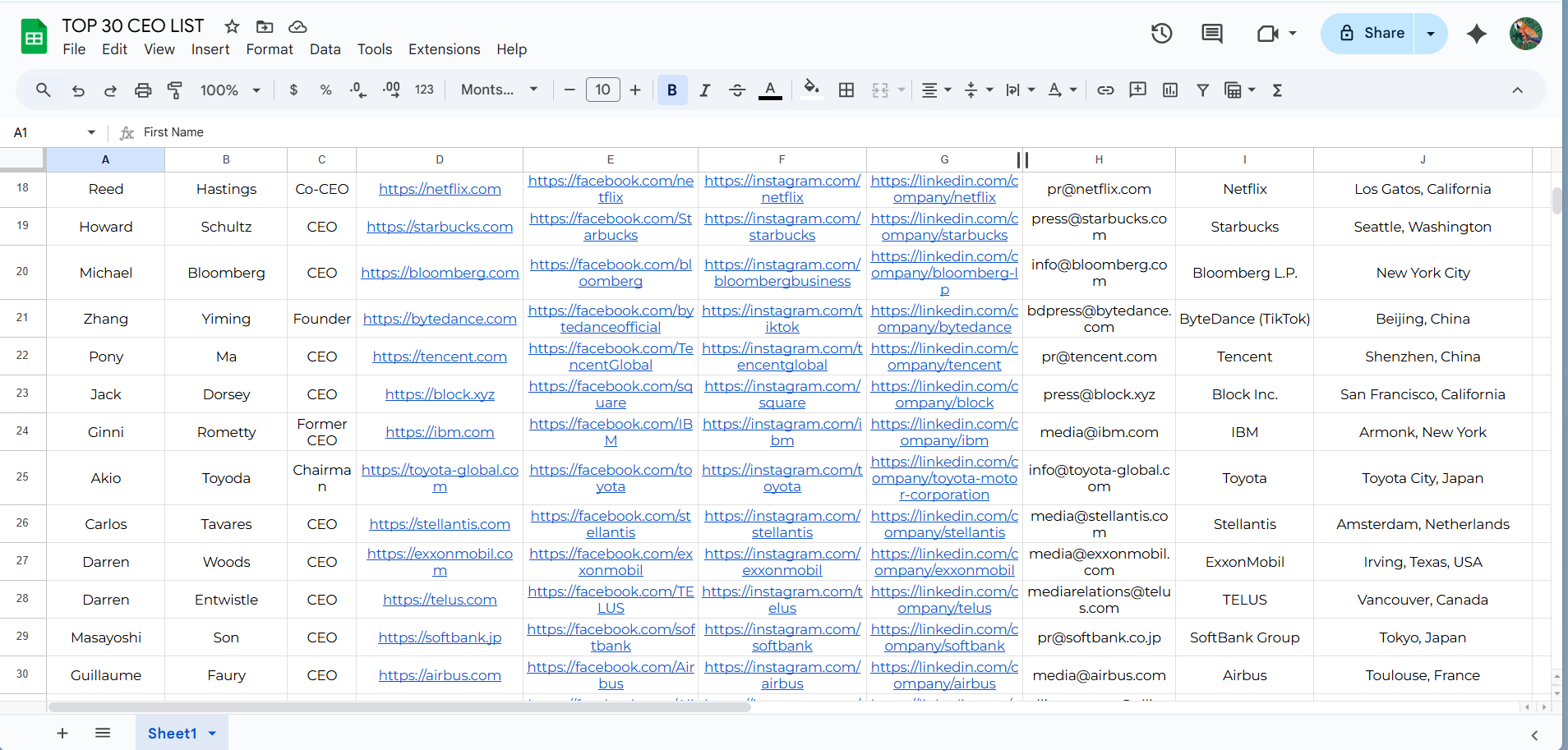
Task: Increase decimal places
Action: pyautogui.click(x=391, y=90)
